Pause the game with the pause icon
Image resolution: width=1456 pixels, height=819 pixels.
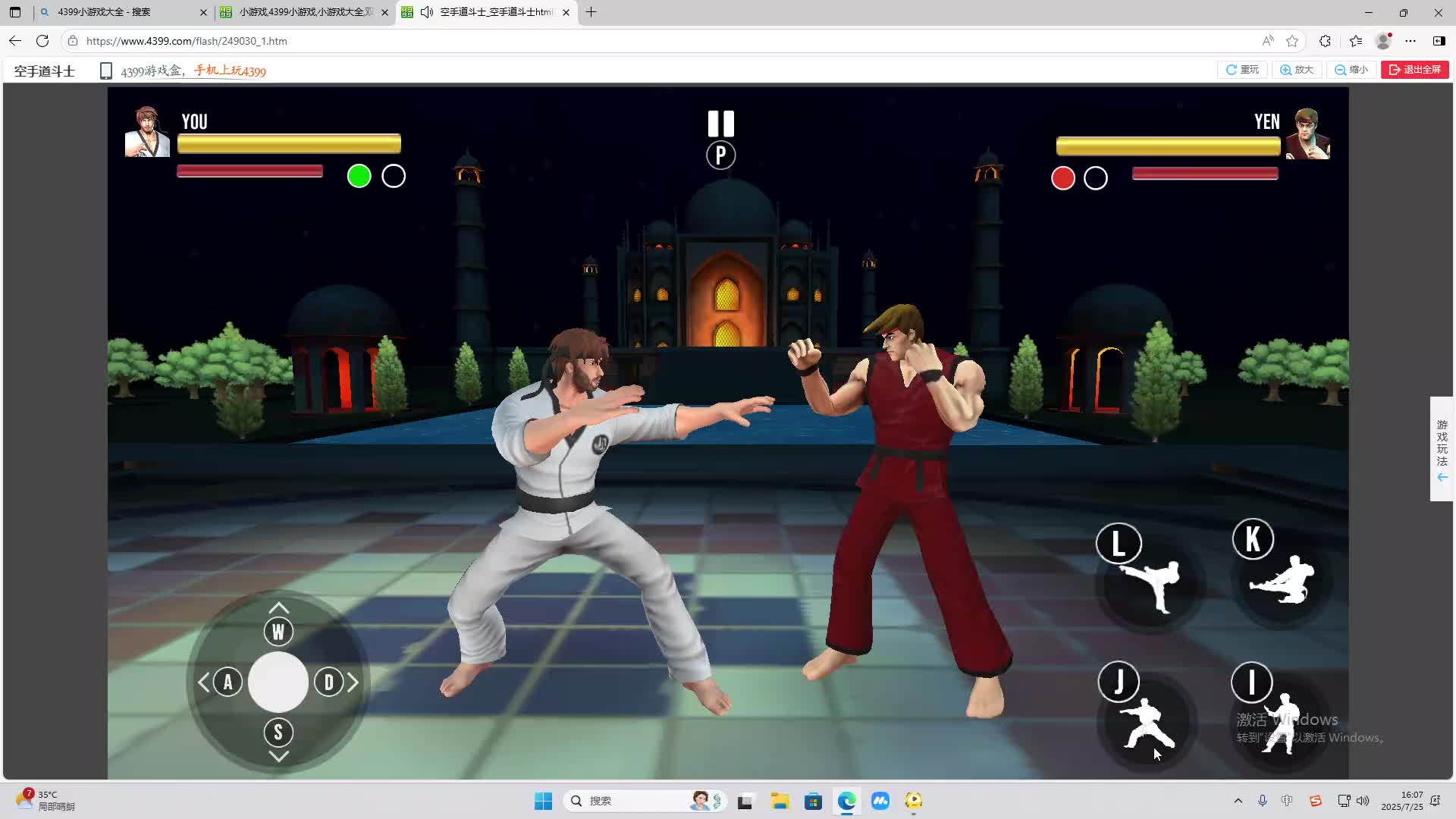(x=720, y=124)
